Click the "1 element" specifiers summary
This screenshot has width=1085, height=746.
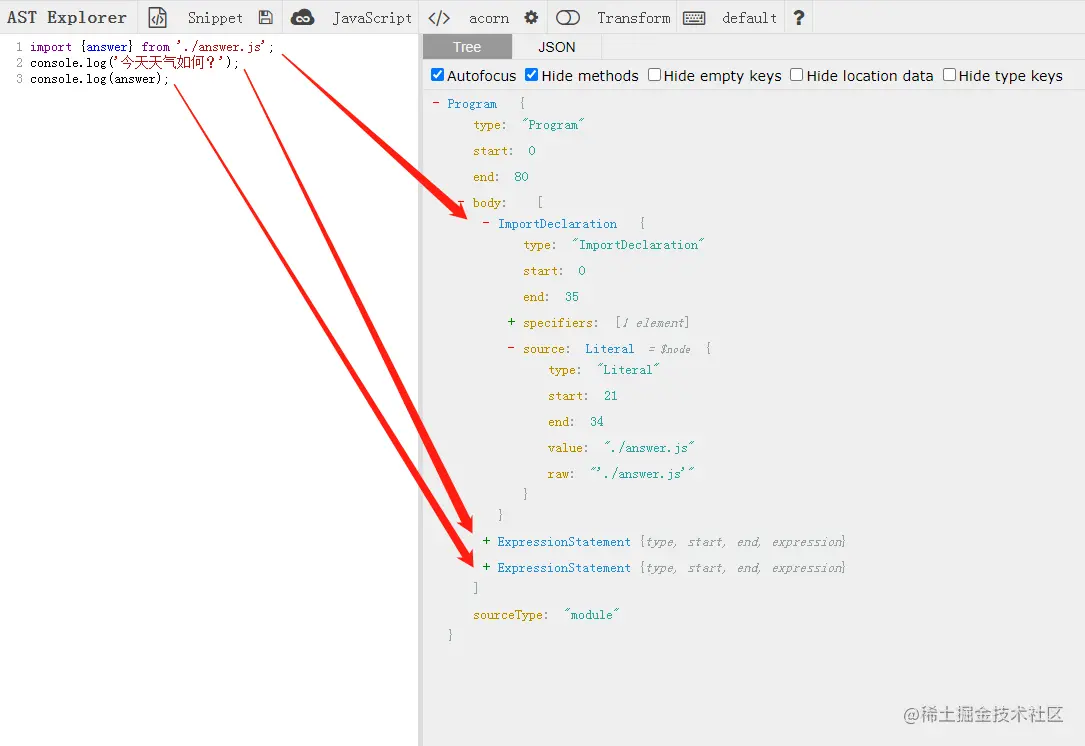pos(653,323)
